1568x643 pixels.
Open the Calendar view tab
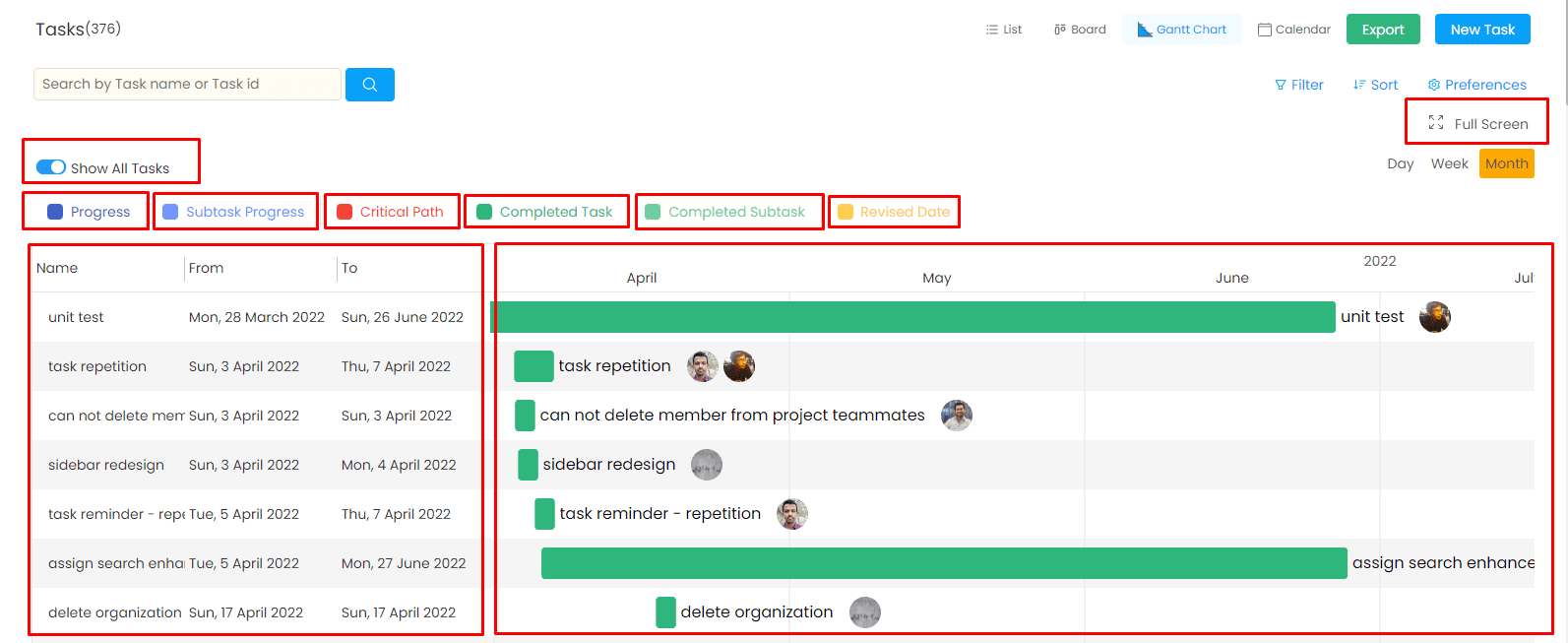1294,30
